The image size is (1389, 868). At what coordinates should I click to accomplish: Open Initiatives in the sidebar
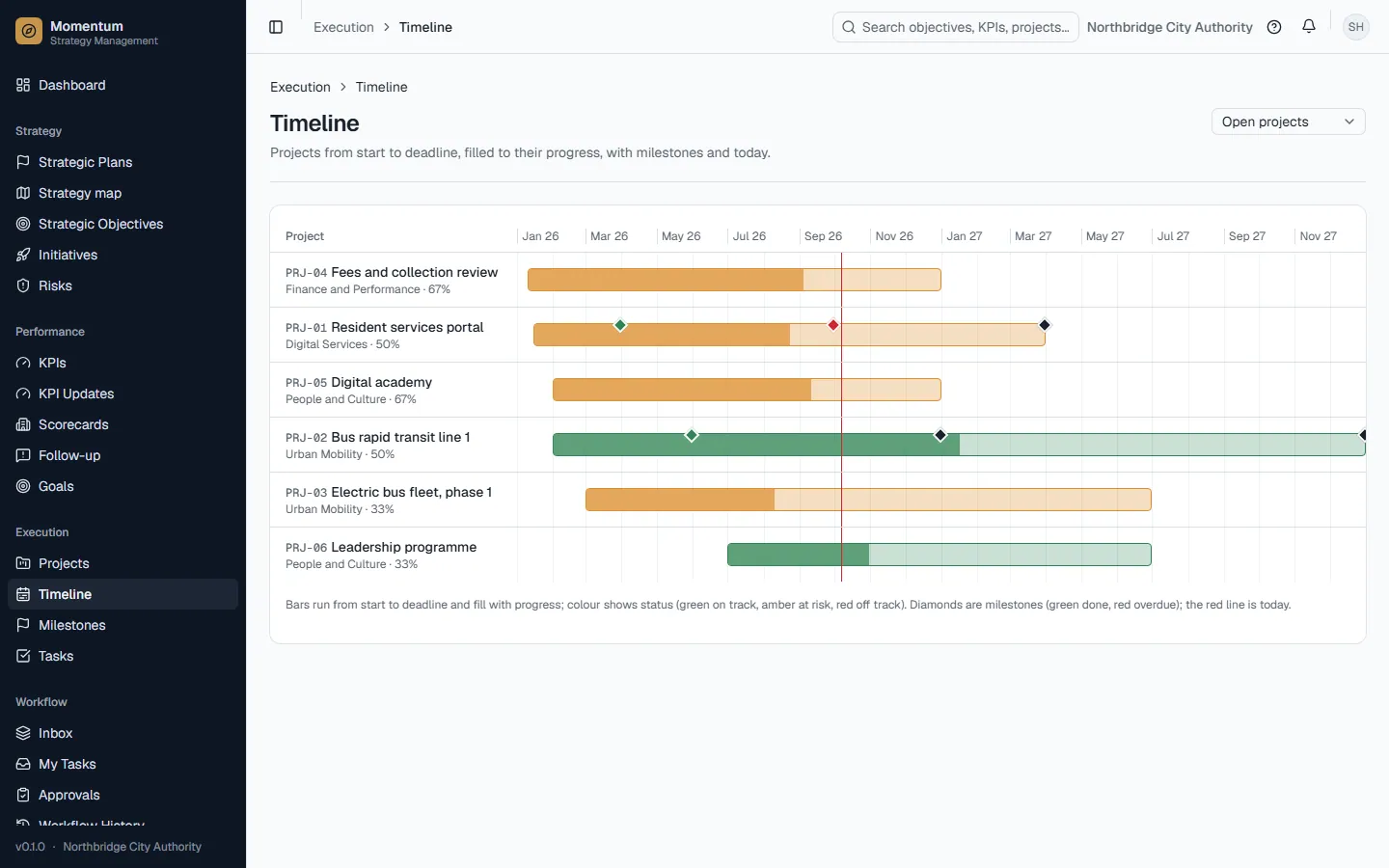[123, 255]
